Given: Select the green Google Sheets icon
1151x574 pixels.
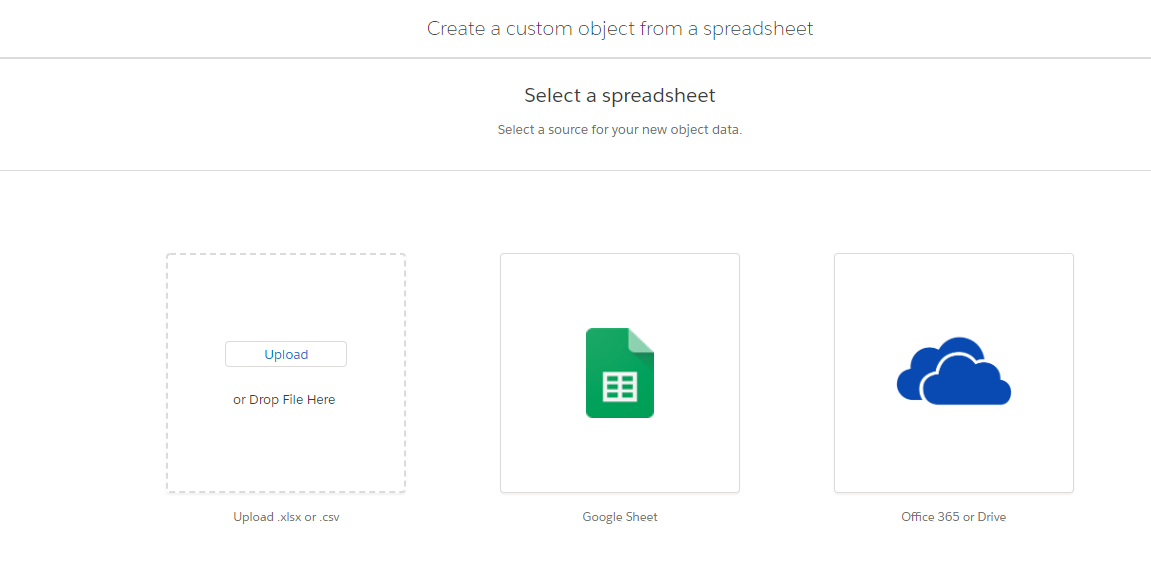Looking at the screenshot, I should pyautogui.click(x=620, y=373).
